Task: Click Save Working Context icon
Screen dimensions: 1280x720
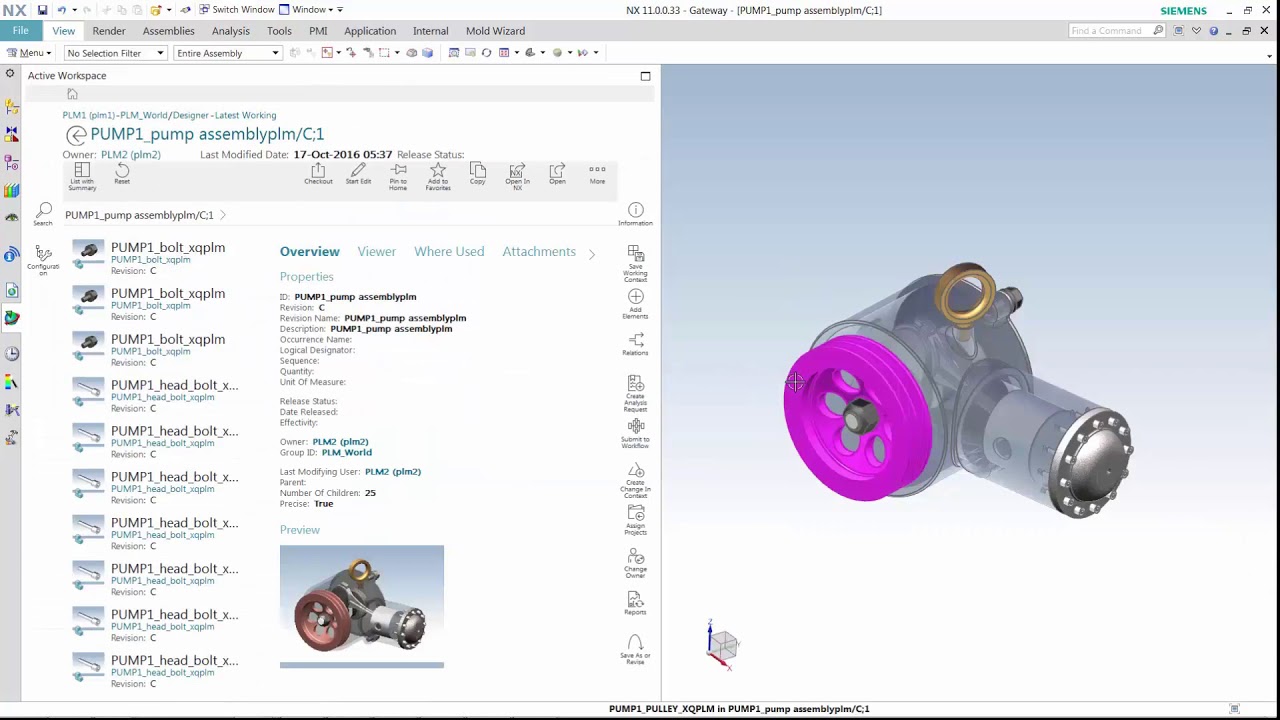Action: [635, 264]
